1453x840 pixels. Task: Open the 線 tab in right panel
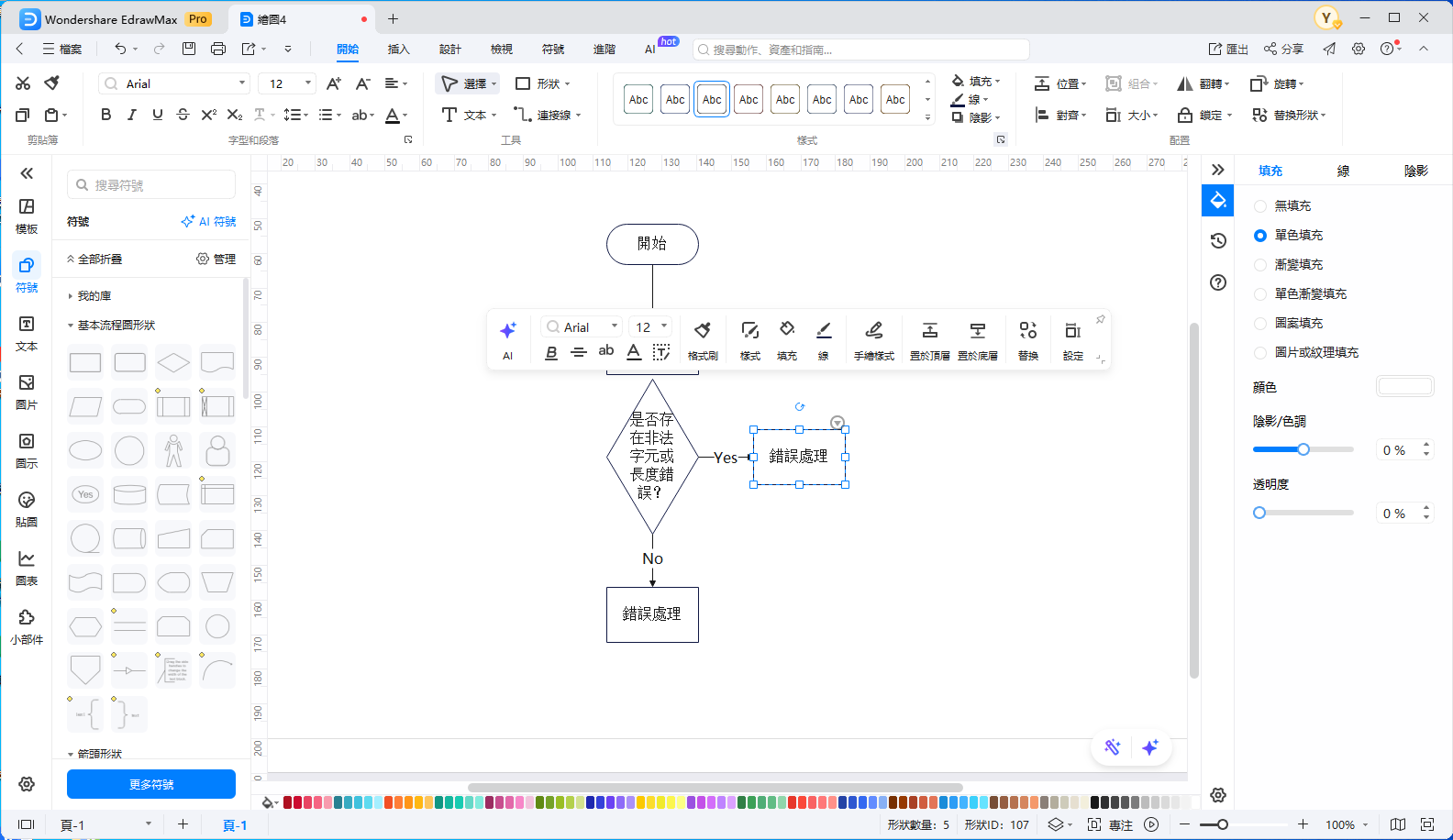point(1343,171)
